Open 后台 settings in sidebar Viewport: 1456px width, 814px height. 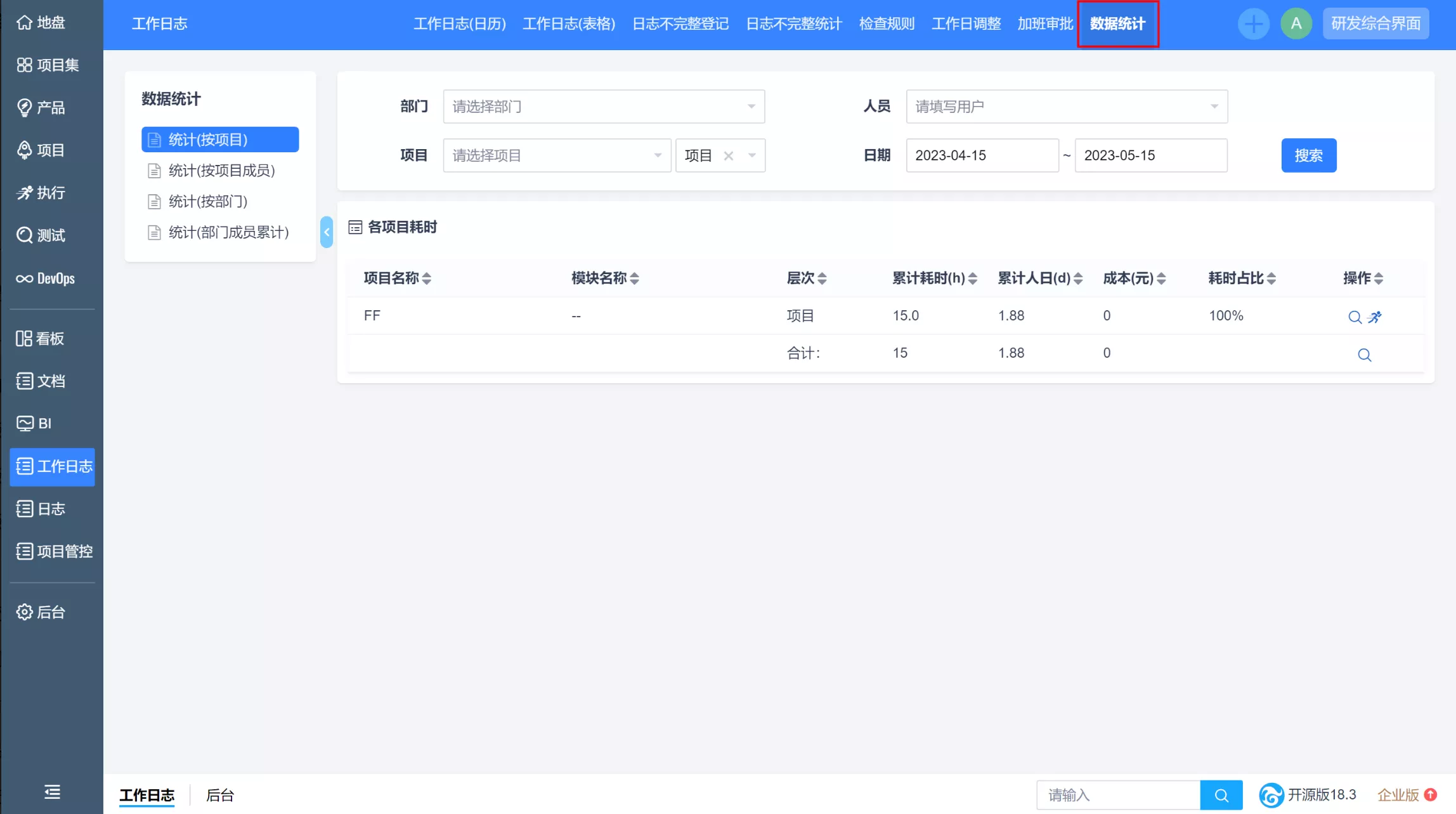pyautogui.click(x=42, y=612)
